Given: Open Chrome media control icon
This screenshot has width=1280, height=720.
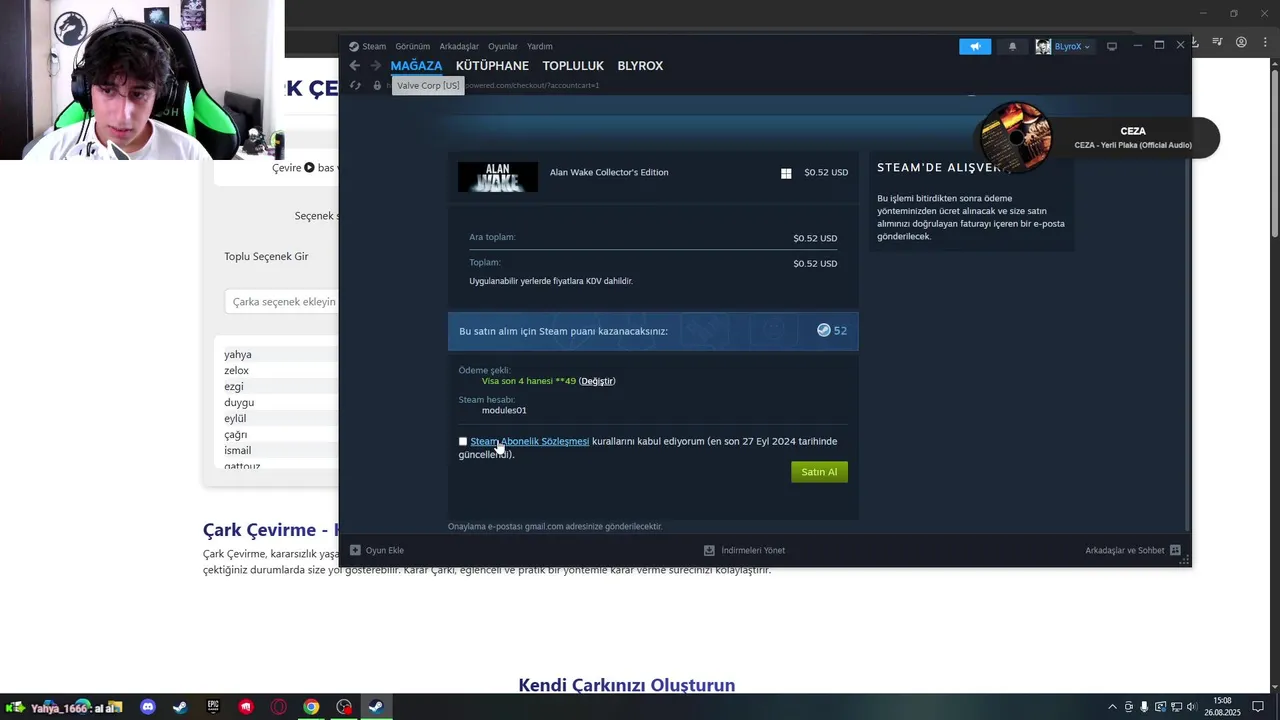Looking at the screenshot, I should (1217, 43).
